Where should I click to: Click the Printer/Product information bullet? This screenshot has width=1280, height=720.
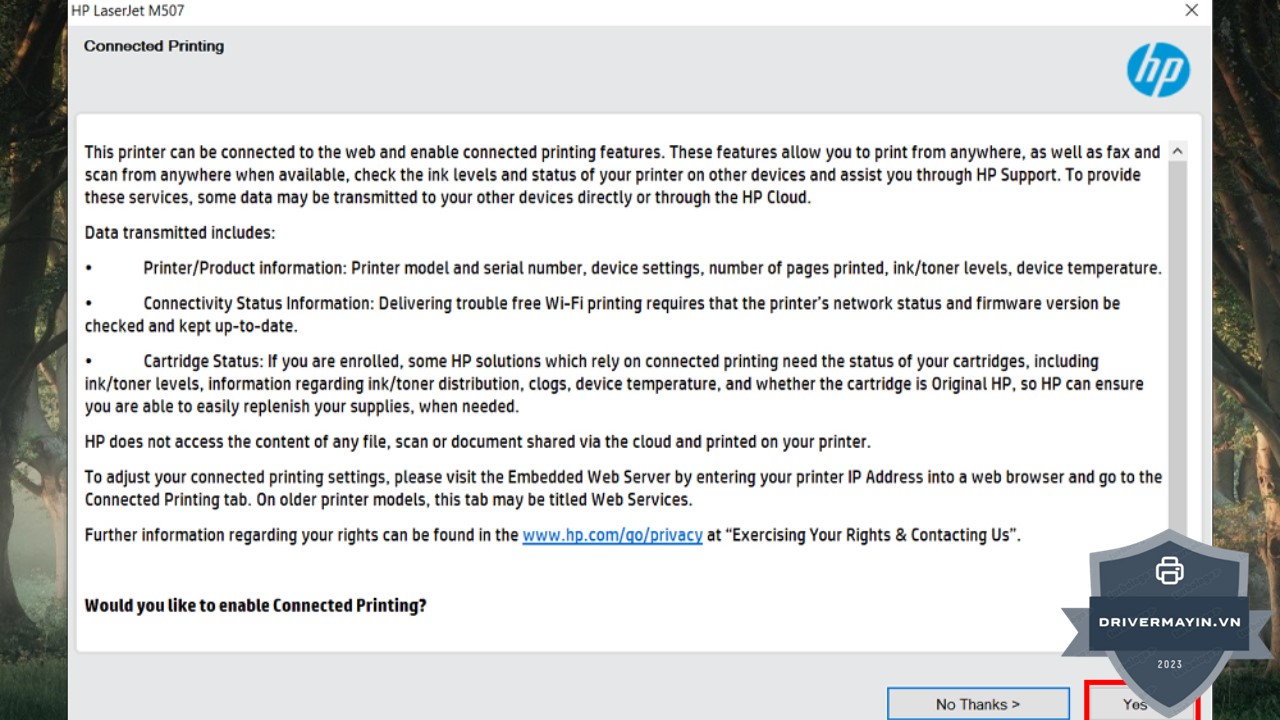click(x=652, y=268)
